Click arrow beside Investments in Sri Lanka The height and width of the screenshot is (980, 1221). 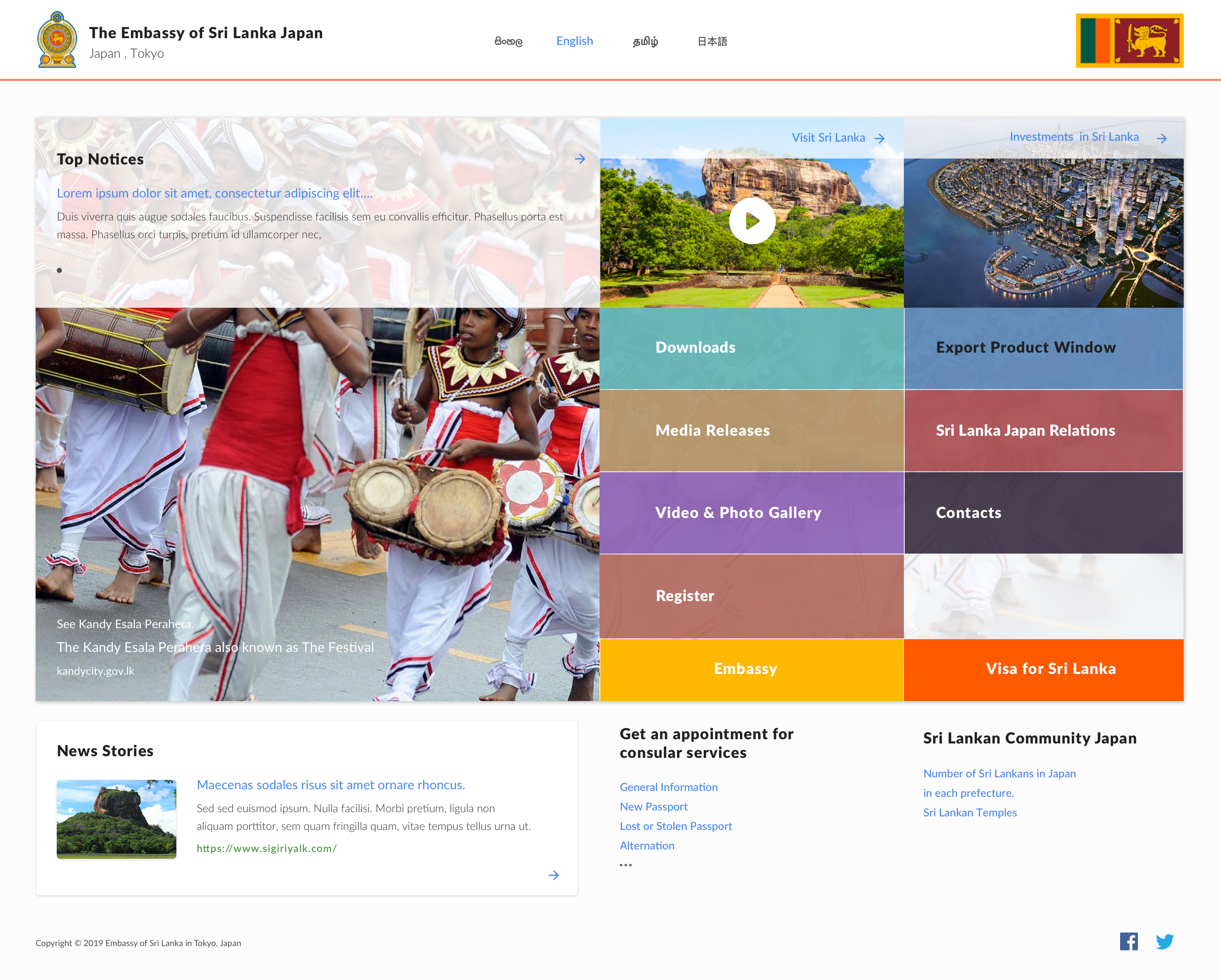(1162, 138)
